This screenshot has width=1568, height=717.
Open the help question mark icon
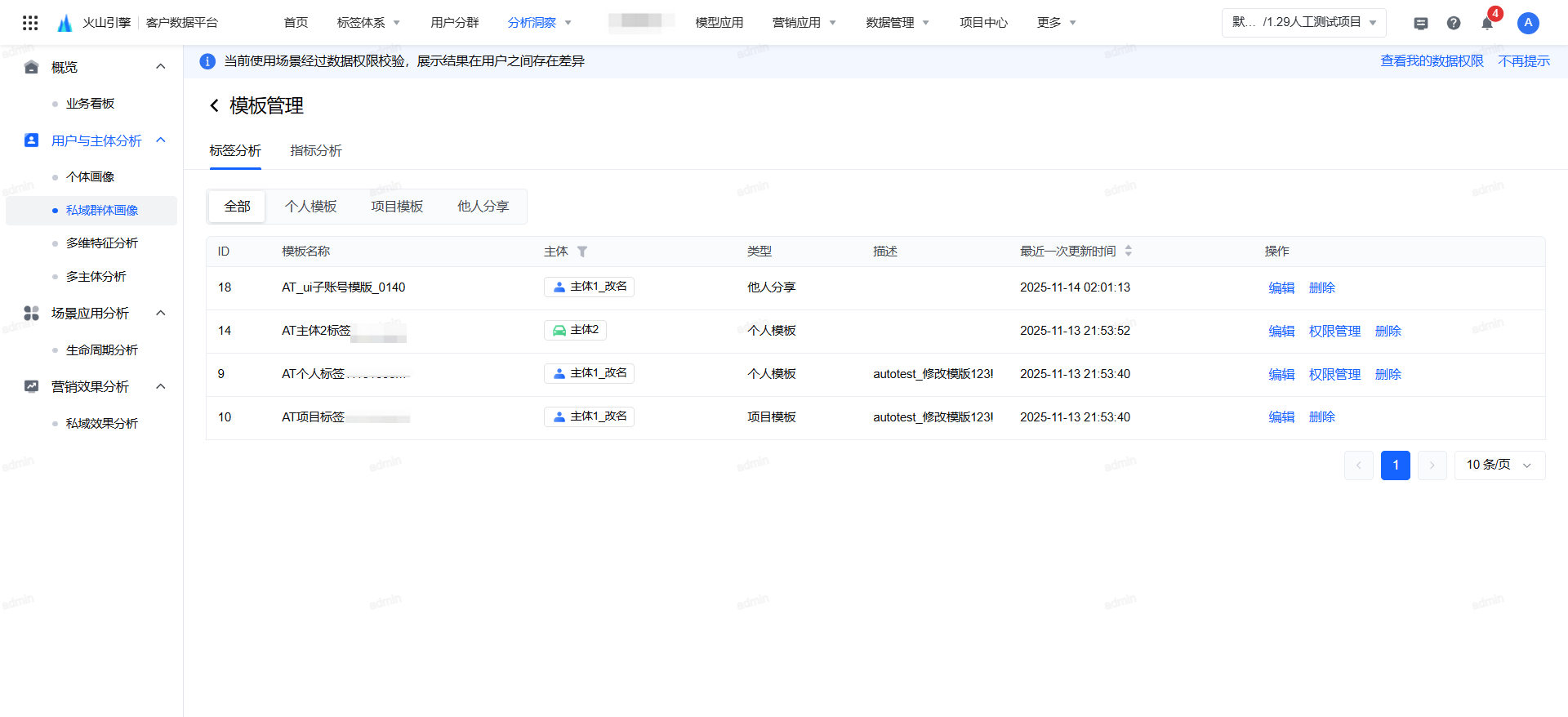pyautogui.click(x=1454, y=23)
